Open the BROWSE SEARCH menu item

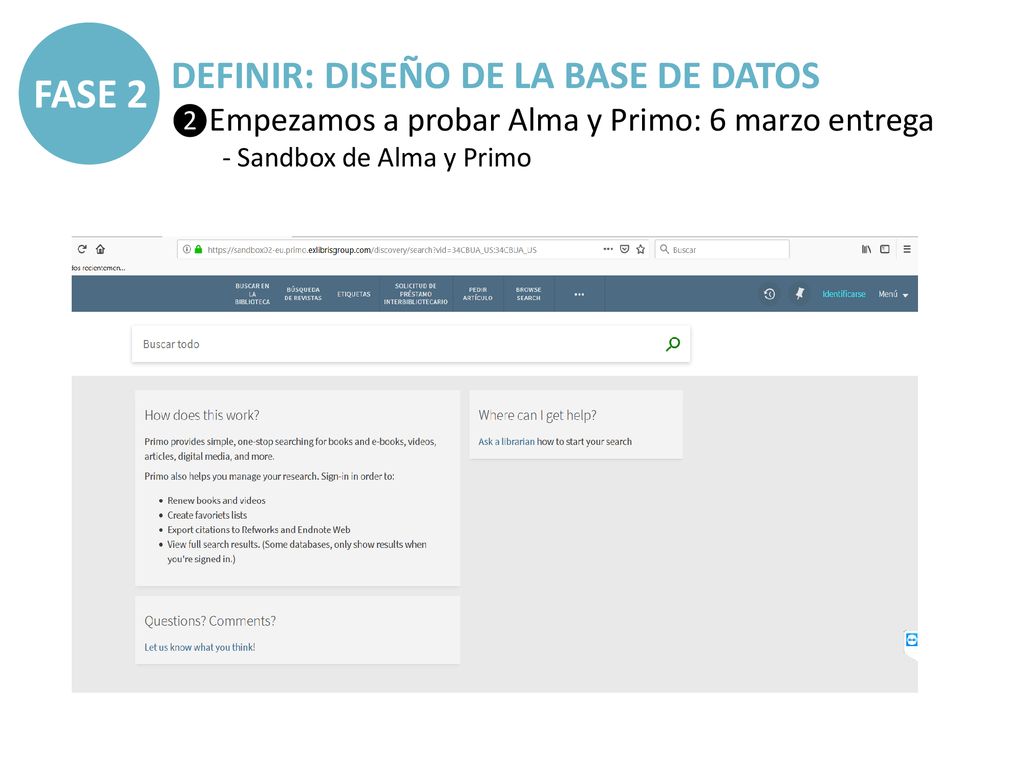[x=528, y=294]
